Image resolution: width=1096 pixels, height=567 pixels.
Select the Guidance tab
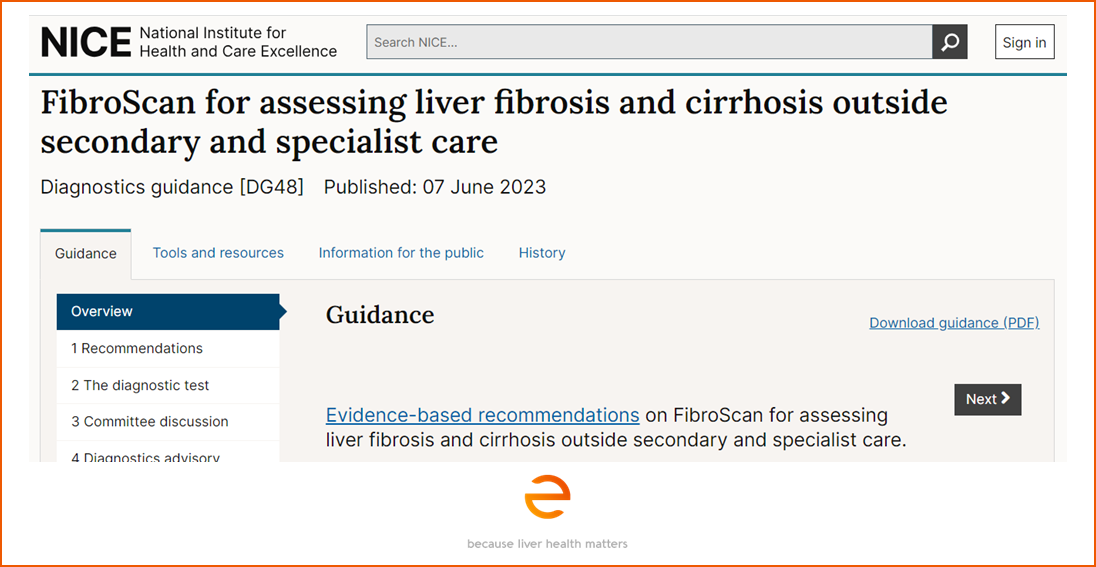(x=86, y=253)
